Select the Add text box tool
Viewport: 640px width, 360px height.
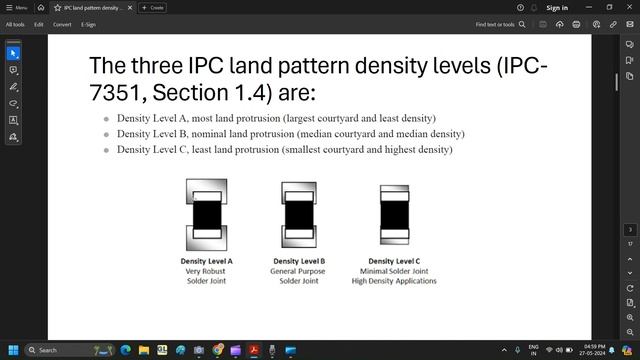(x=13, y=120)
